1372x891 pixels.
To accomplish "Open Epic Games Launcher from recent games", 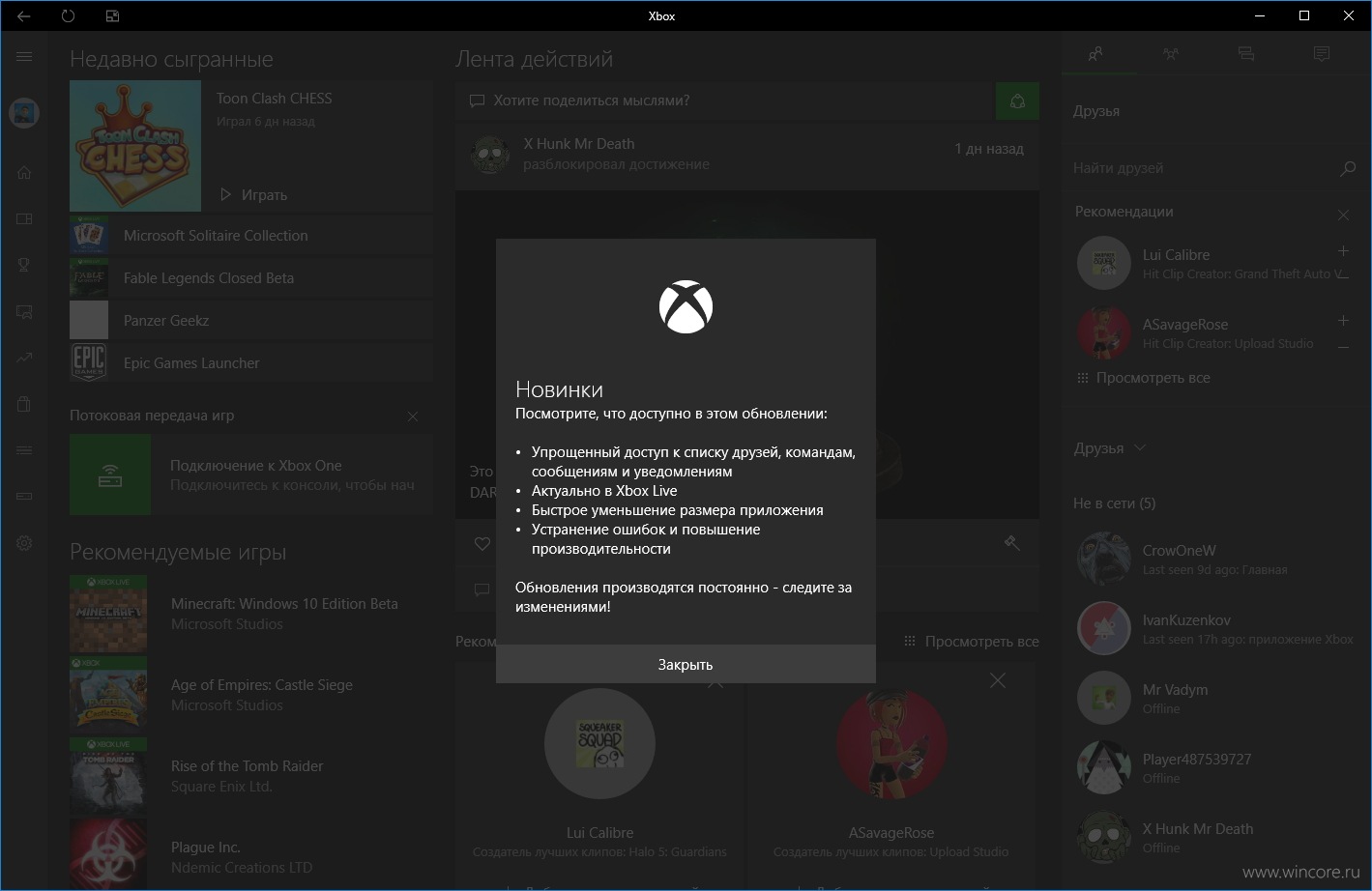I will (x=251, y=362).
